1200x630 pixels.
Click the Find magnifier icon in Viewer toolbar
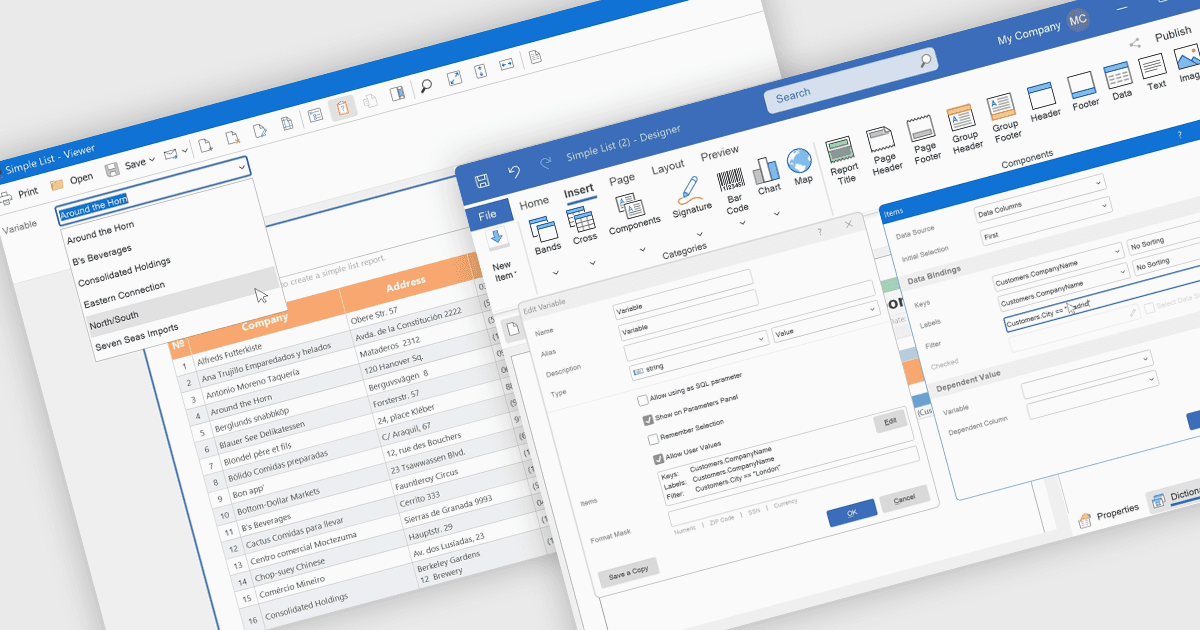(x=426, y=85)
